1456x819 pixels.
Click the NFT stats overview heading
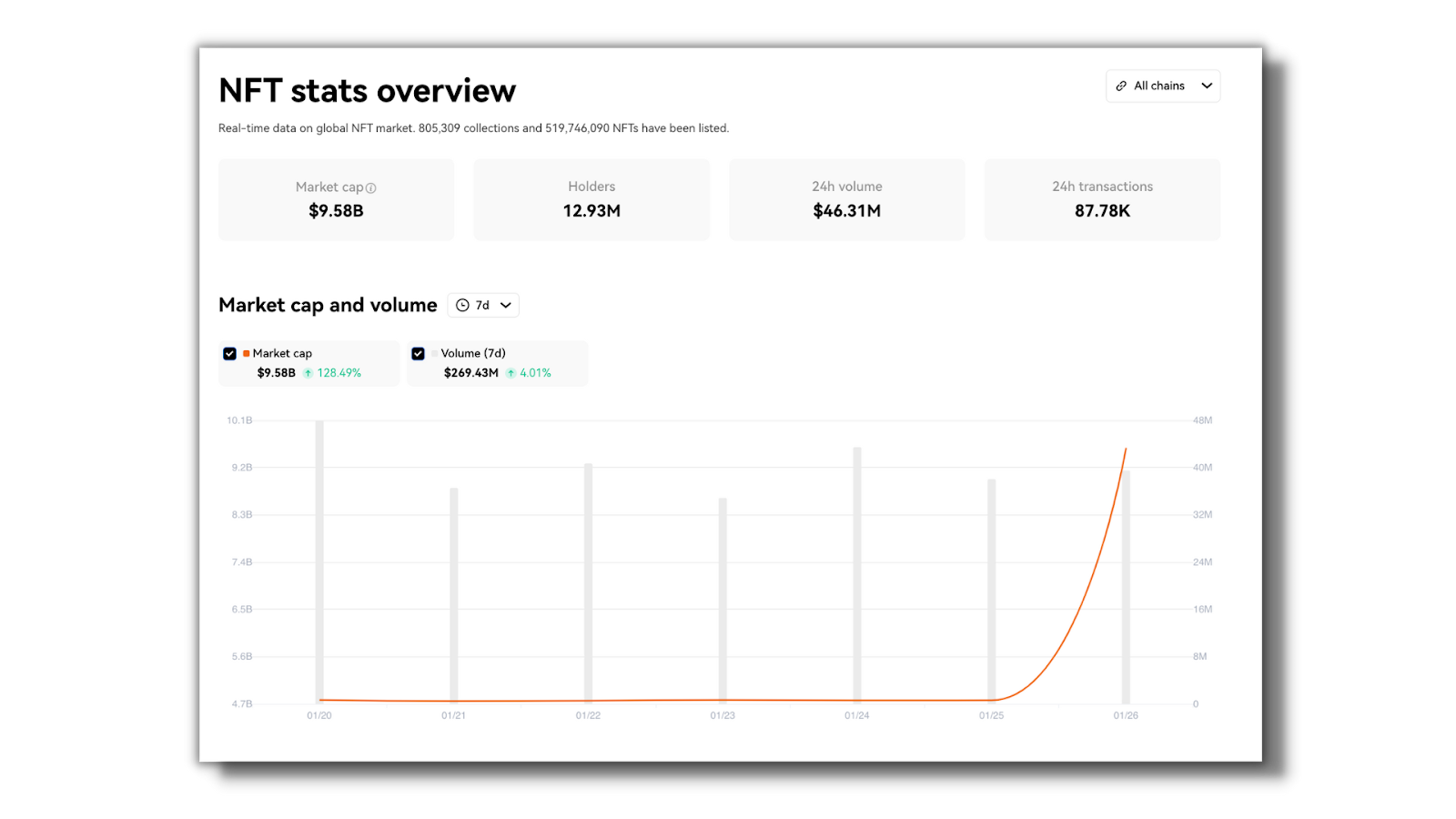366,90
